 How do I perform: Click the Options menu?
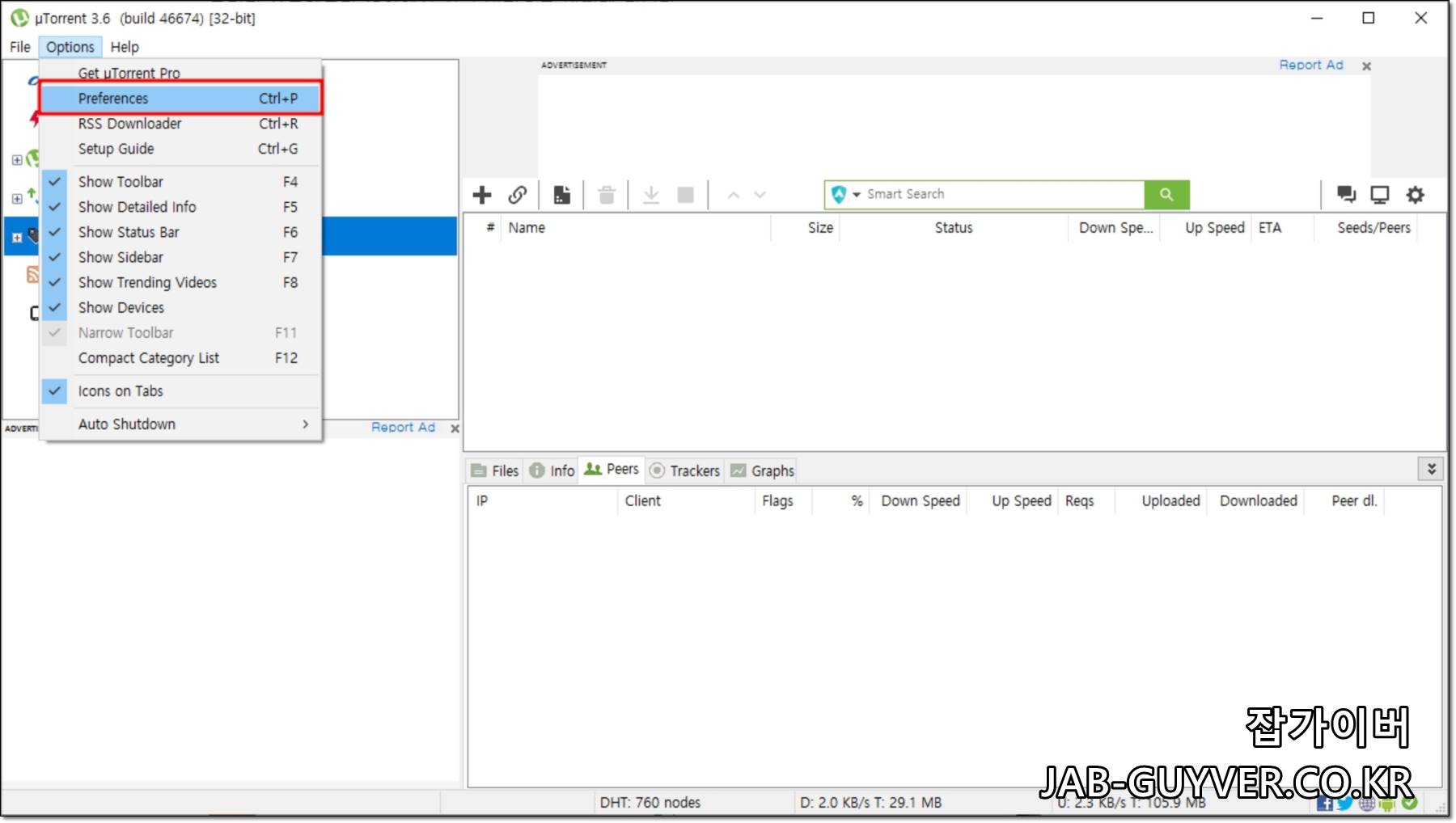coord(70,47)
